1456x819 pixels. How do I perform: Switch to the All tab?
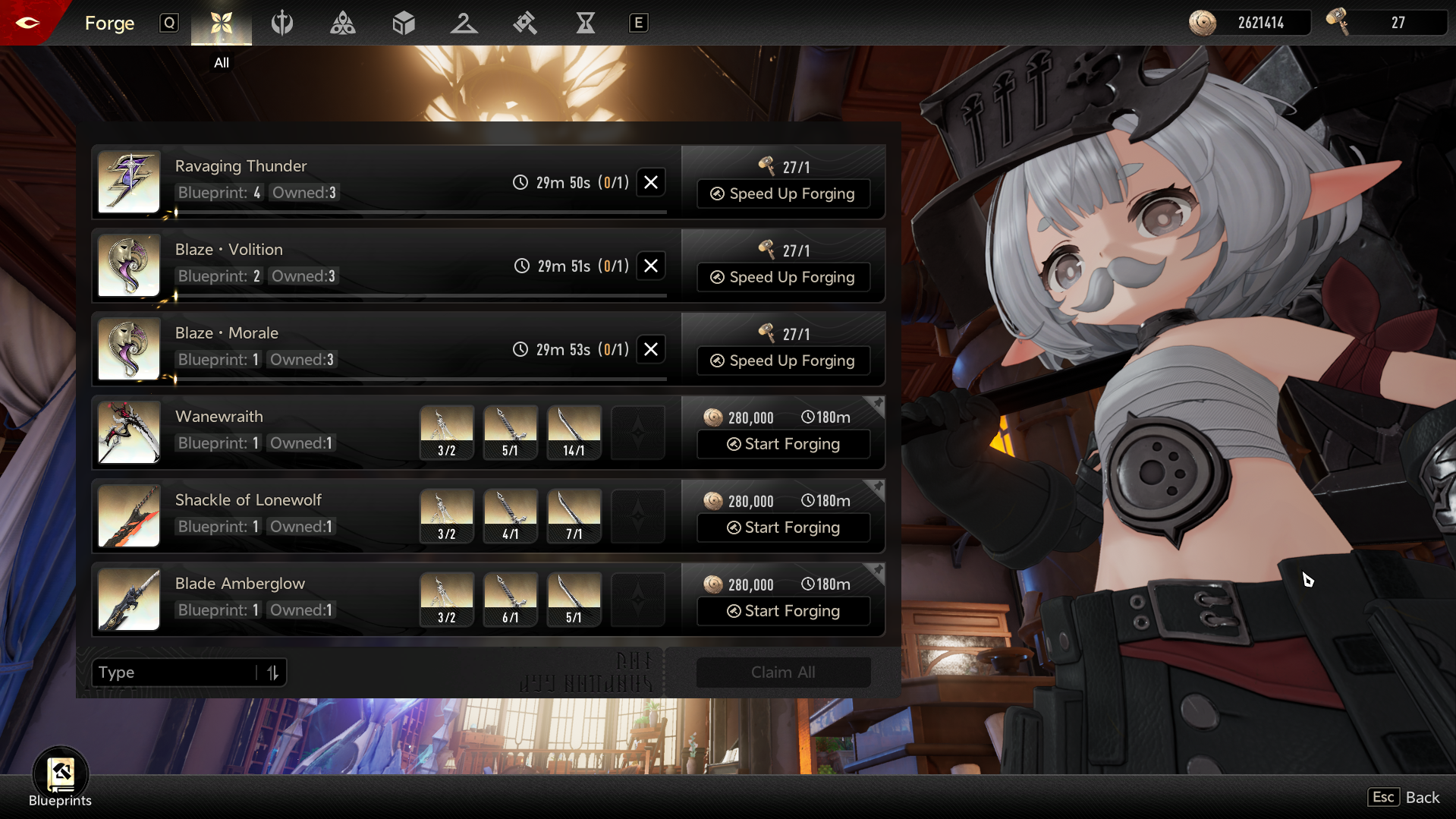pos(221,23)
